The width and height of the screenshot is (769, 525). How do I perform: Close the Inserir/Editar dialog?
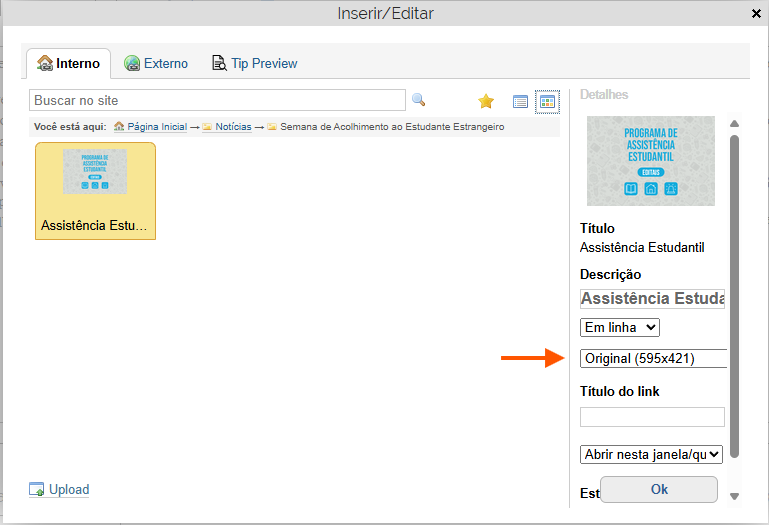pos(755,13)
